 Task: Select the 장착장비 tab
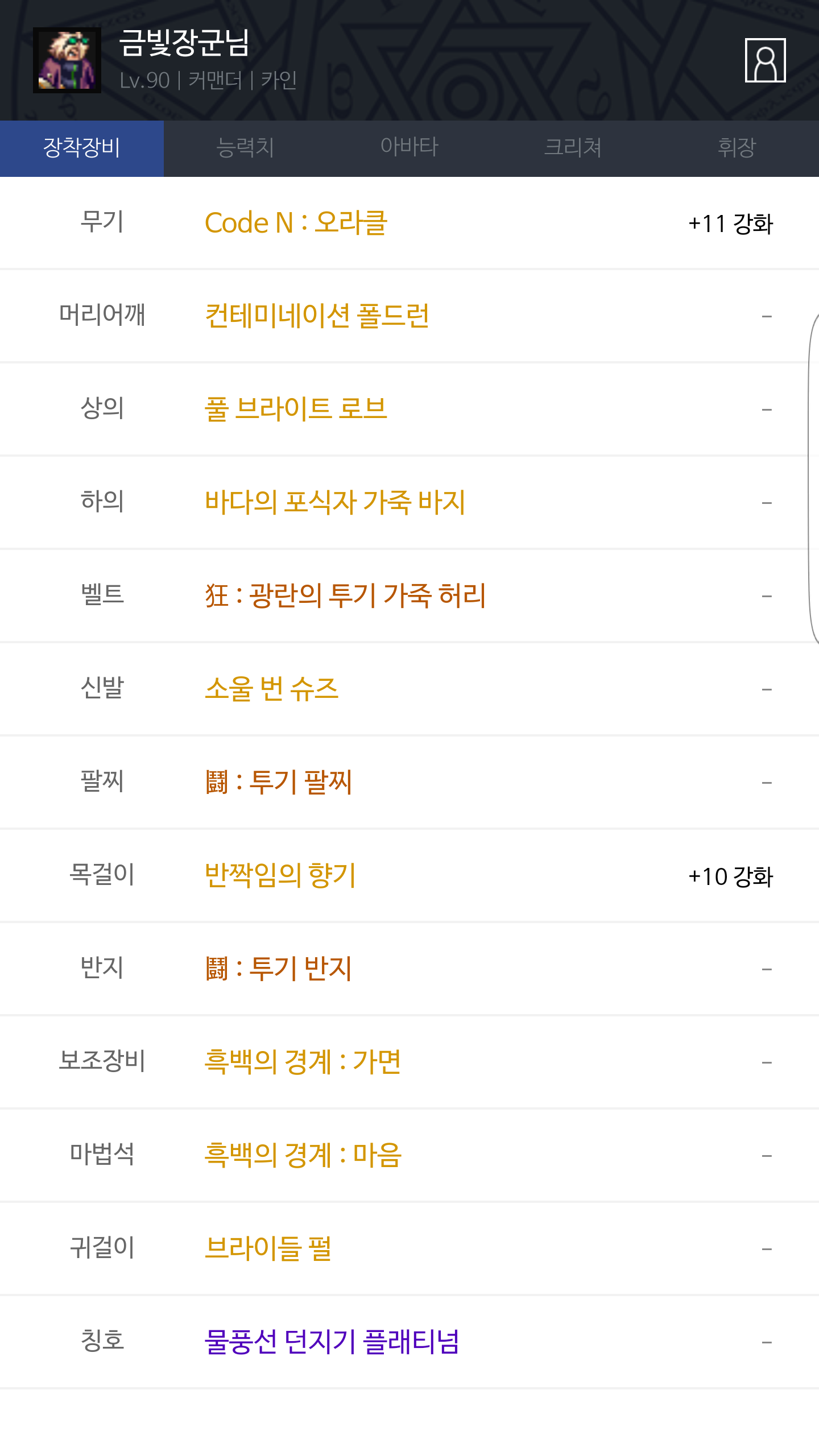(x=82, y=148)
